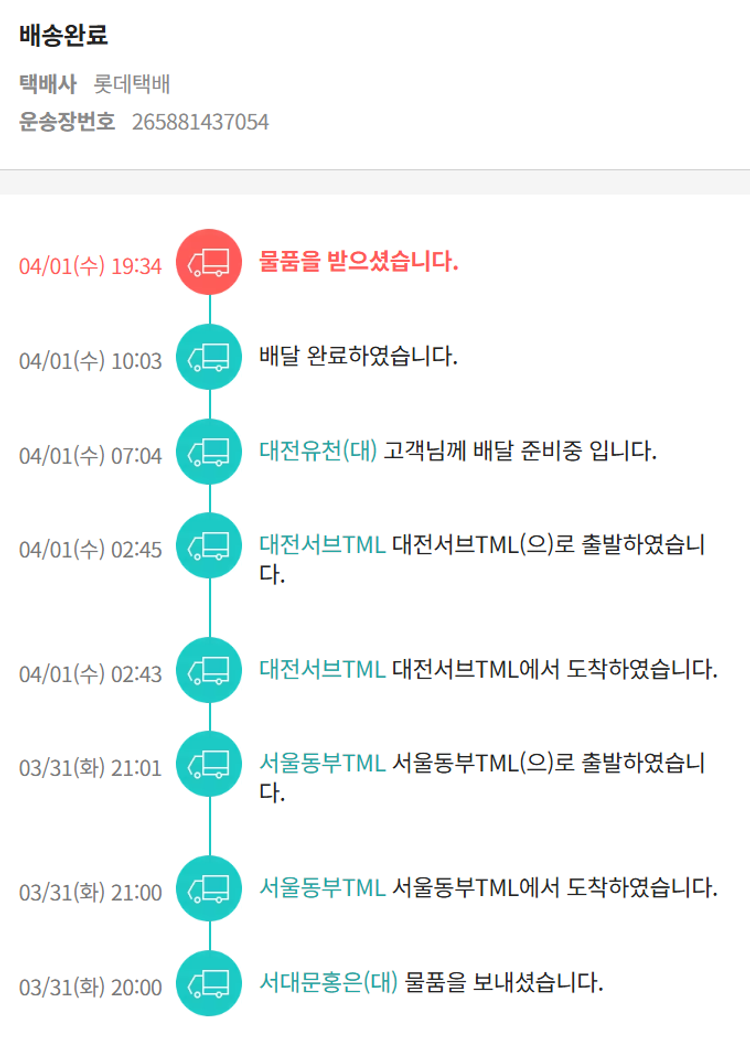Click the 물품을 받으셨습니다. status text

click(358, 262)
